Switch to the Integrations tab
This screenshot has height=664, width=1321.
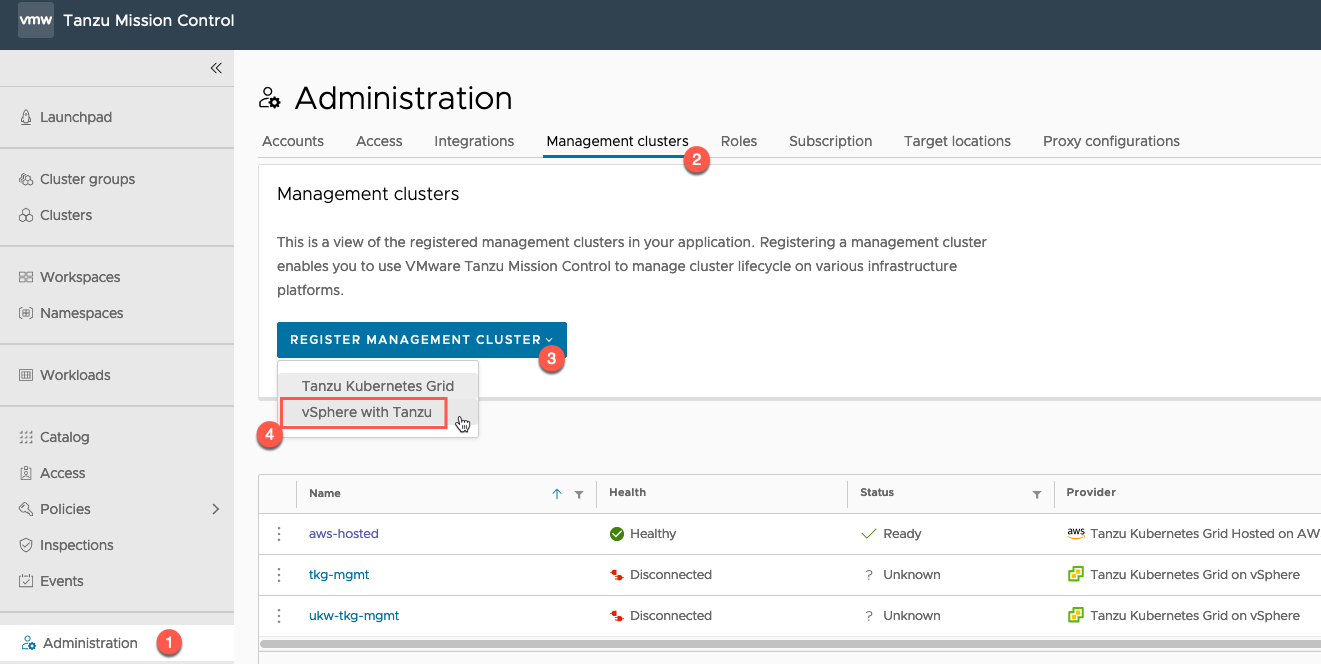tap(474, 141)
